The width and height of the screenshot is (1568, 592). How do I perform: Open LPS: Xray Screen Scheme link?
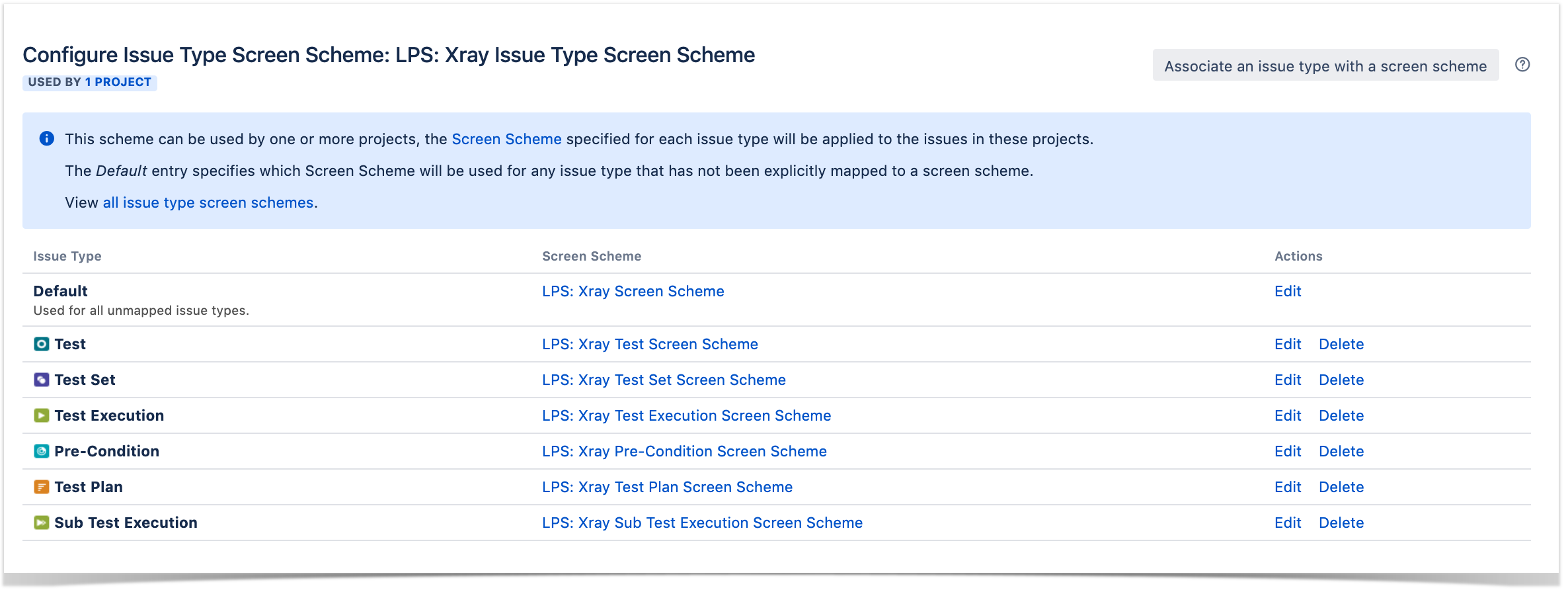(x=633, y=291)
